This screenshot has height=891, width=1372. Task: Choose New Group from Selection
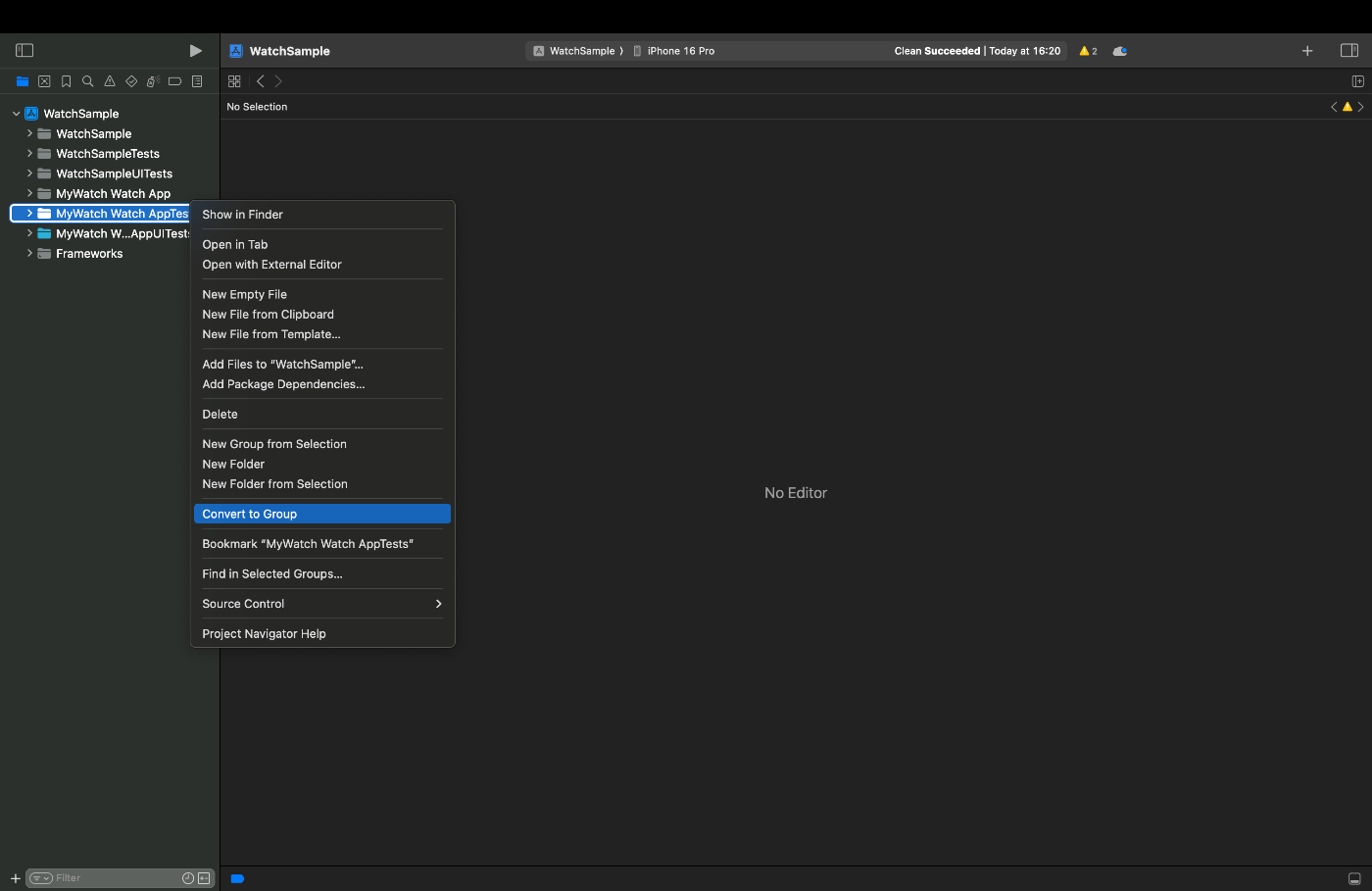point(322,444)
